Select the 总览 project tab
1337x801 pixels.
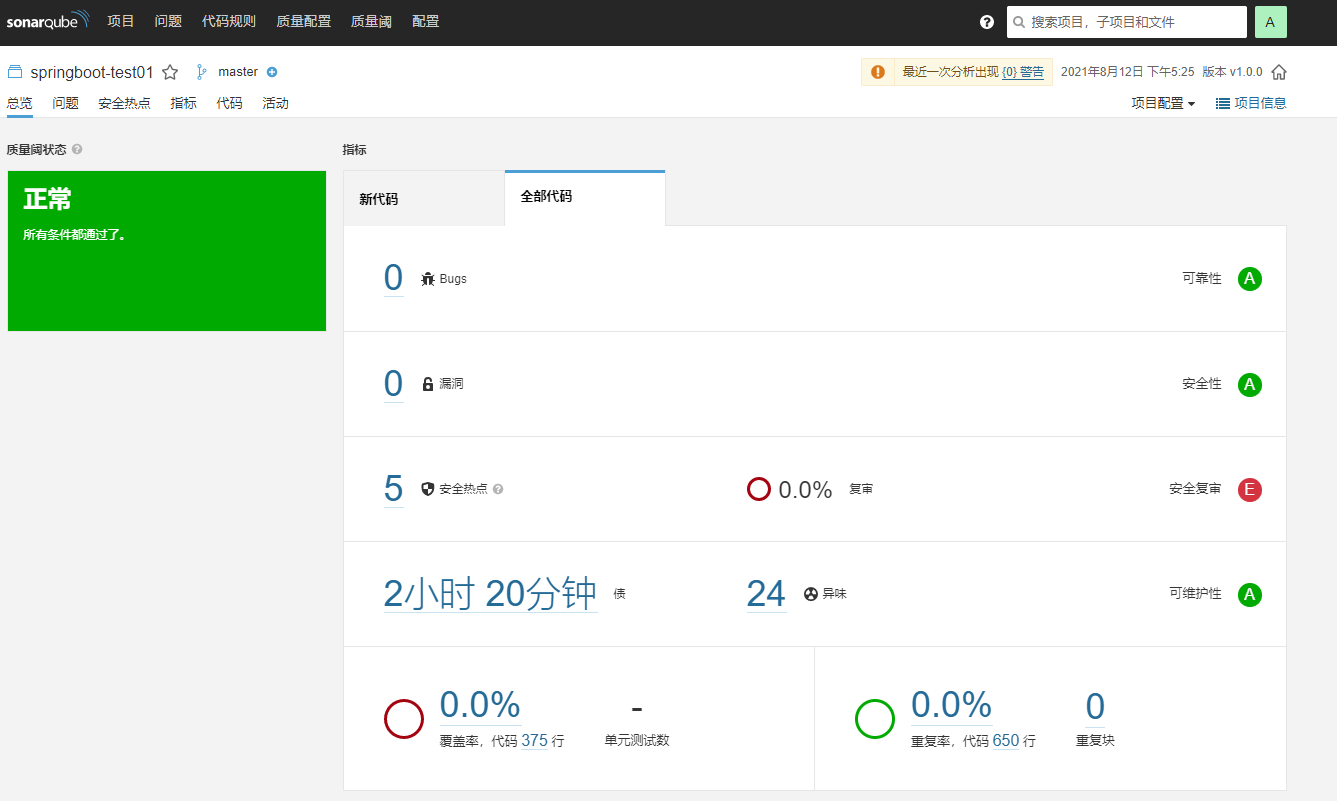(x=20, y=103)
